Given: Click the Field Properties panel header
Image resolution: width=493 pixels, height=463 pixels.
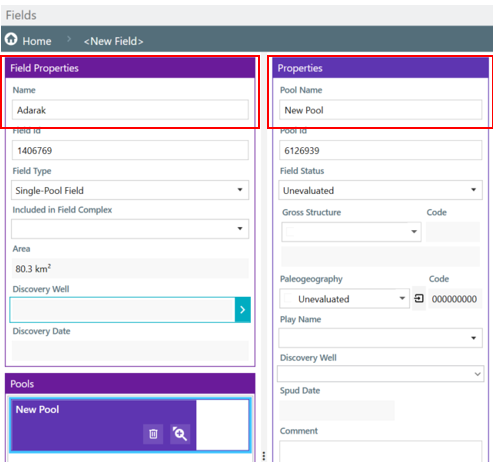Looking at the screenshot, I should (130, 68).
